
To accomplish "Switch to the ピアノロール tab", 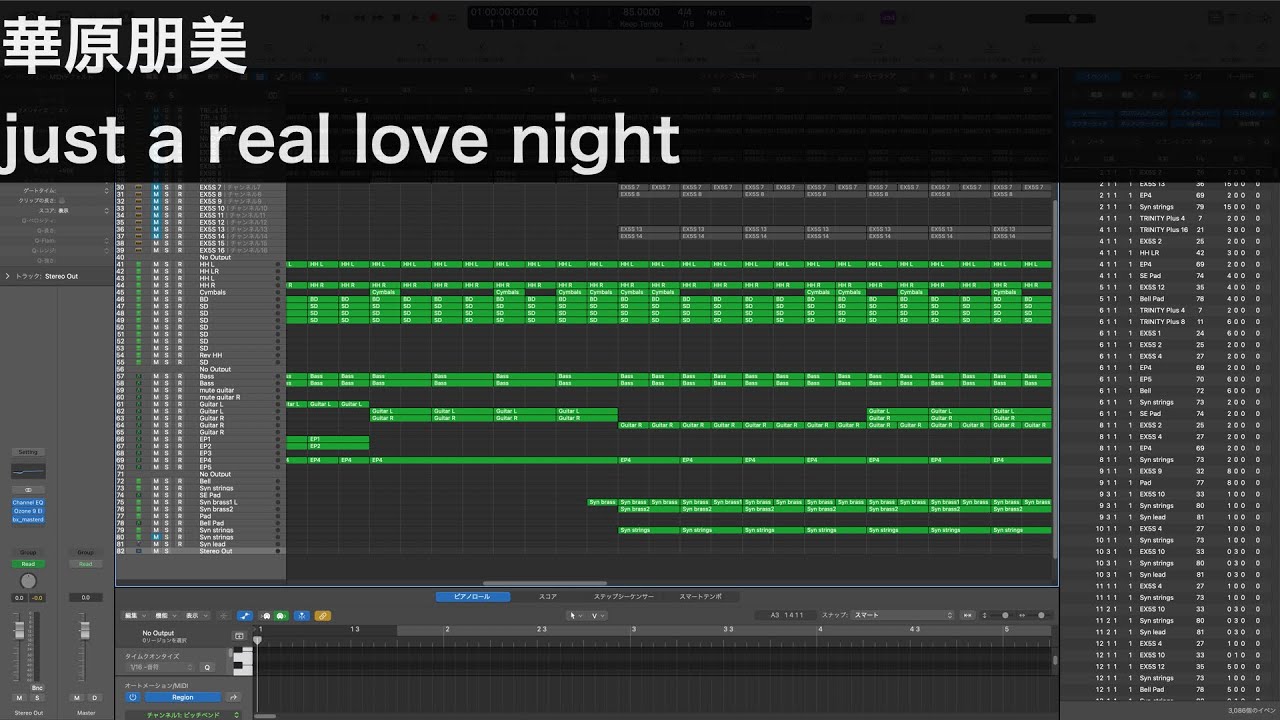I will pos(473,596).
